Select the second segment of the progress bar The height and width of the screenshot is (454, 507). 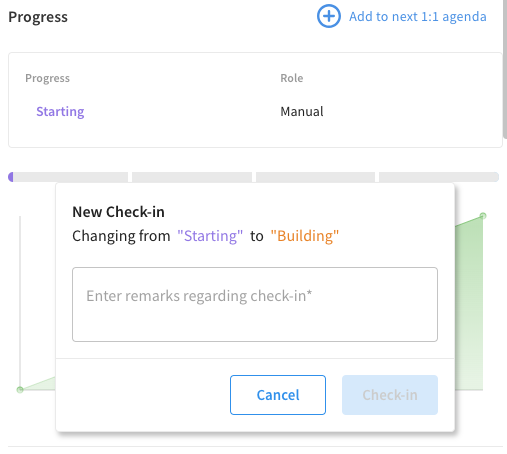192,177
